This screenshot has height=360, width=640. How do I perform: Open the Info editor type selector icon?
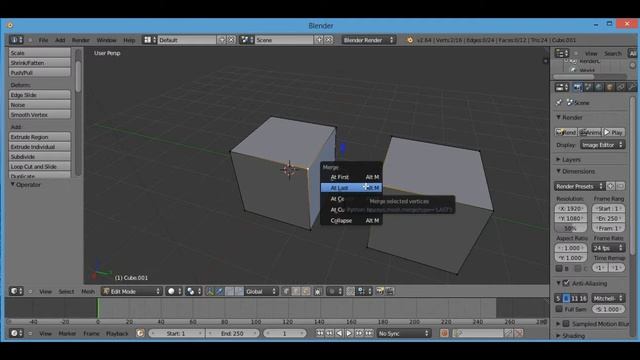click(16, 40)
